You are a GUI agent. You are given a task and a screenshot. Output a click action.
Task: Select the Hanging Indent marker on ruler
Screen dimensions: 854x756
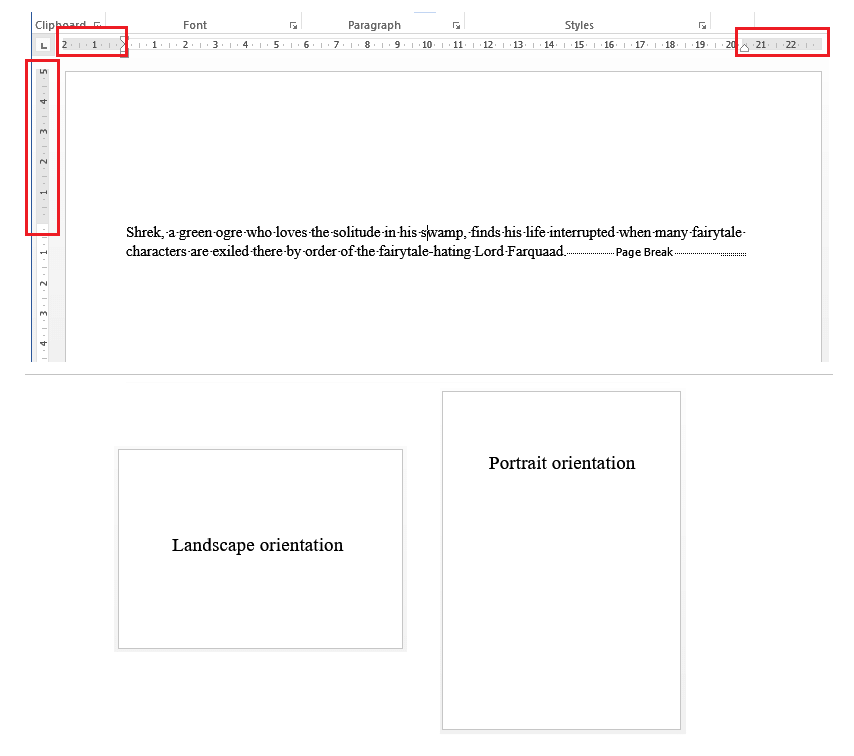coord(122,46)
